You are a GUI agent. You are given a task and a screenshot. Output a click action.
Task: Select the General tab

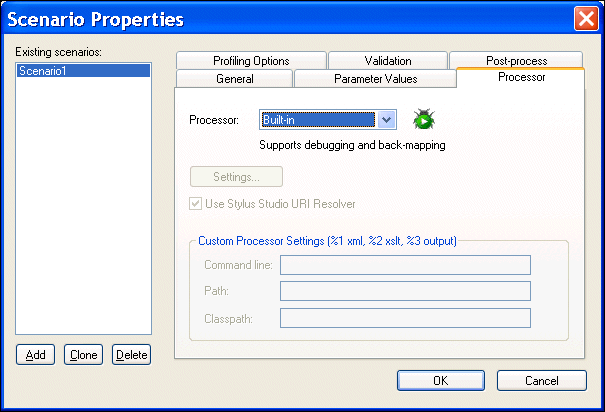[234, 79]
